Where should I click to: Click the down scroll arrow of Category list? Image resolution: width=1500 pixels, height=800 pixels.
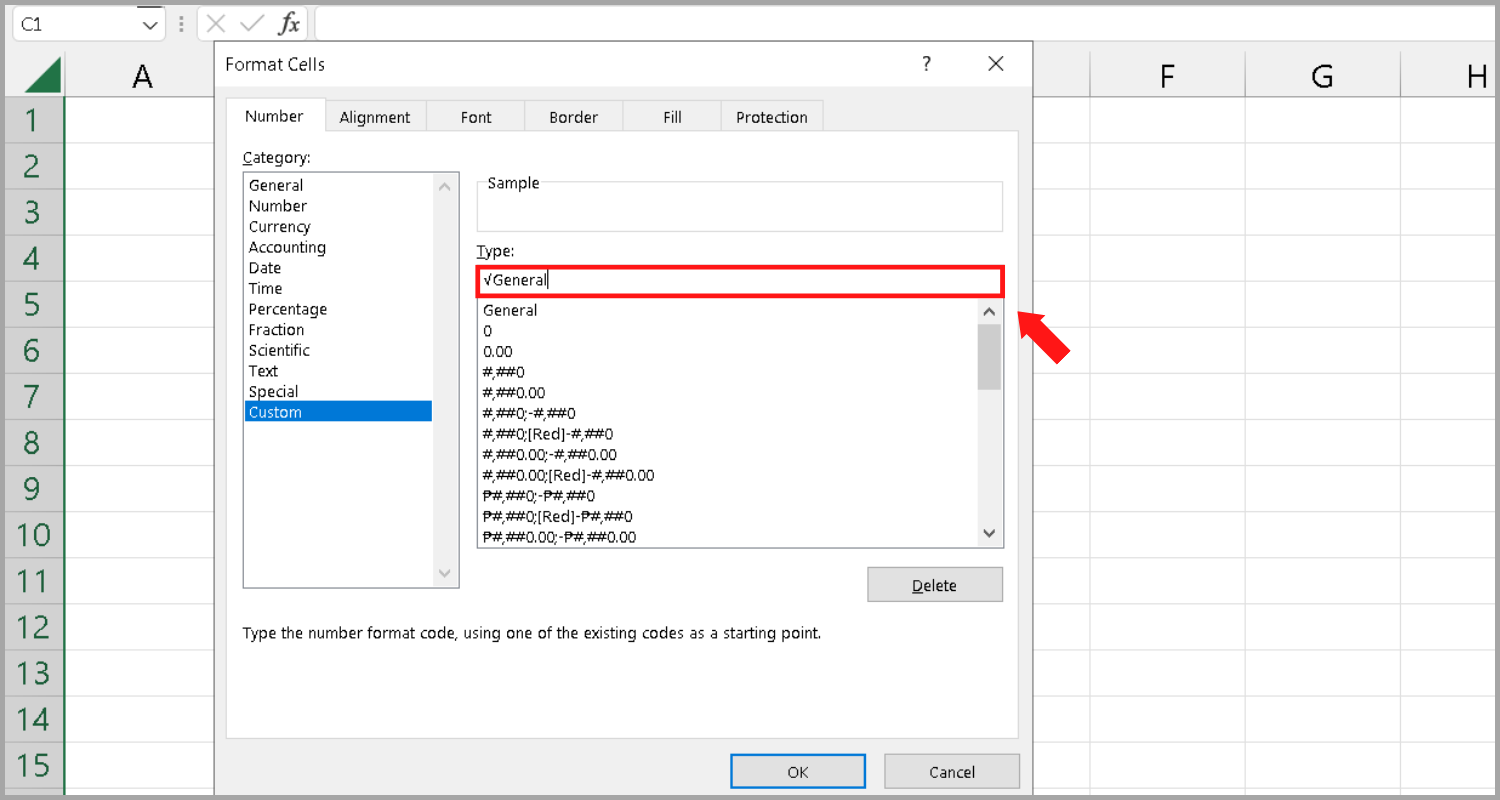(445, 574)
